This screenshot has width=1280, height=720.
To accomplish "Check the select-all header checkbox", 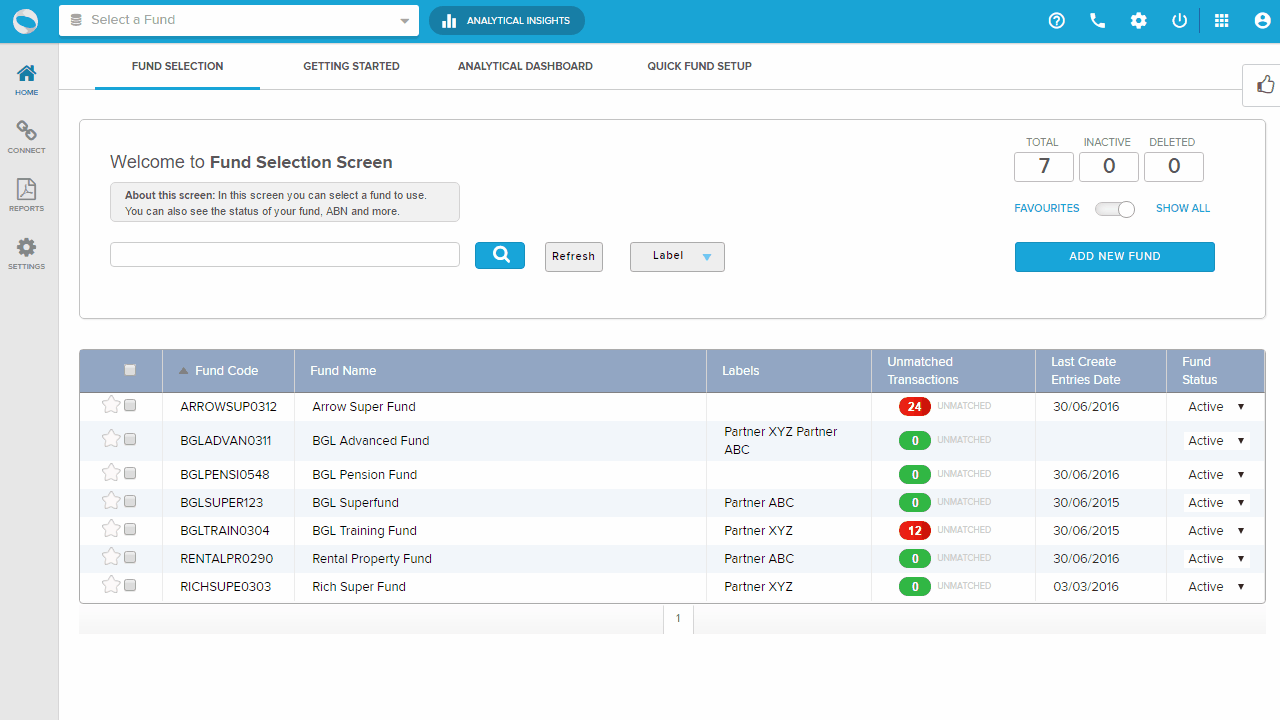I will [130, 370].
